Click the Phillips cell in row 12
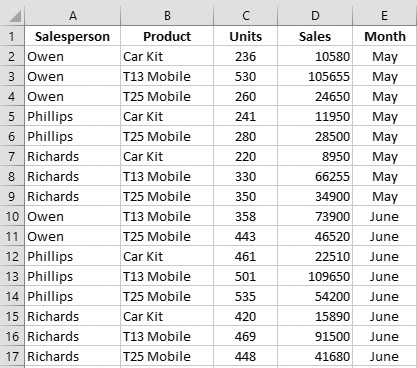This screenshot has width=417, height=368. point(73,256)
